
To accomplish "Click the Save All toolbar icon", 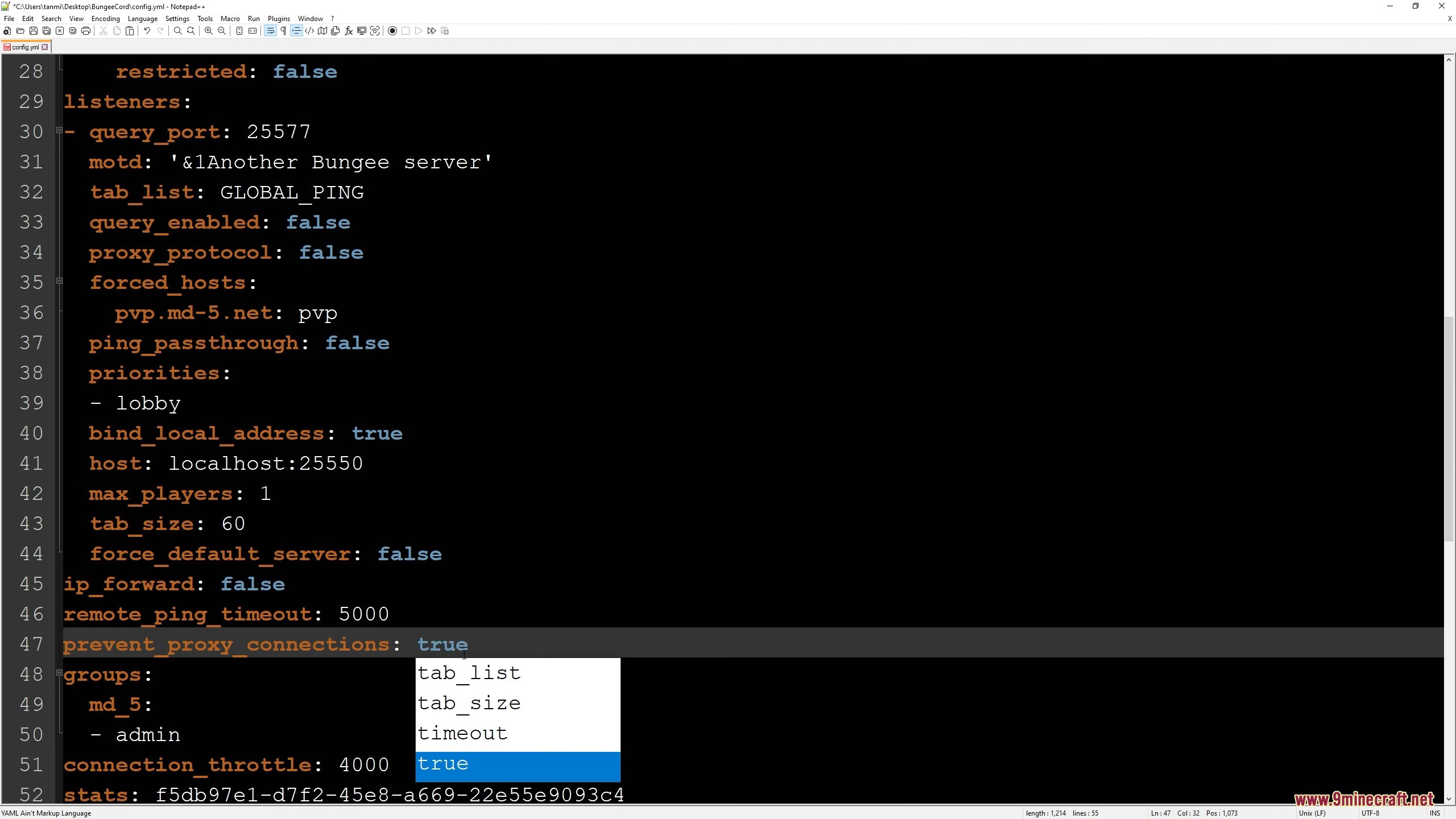I will [x=47, y=31].
